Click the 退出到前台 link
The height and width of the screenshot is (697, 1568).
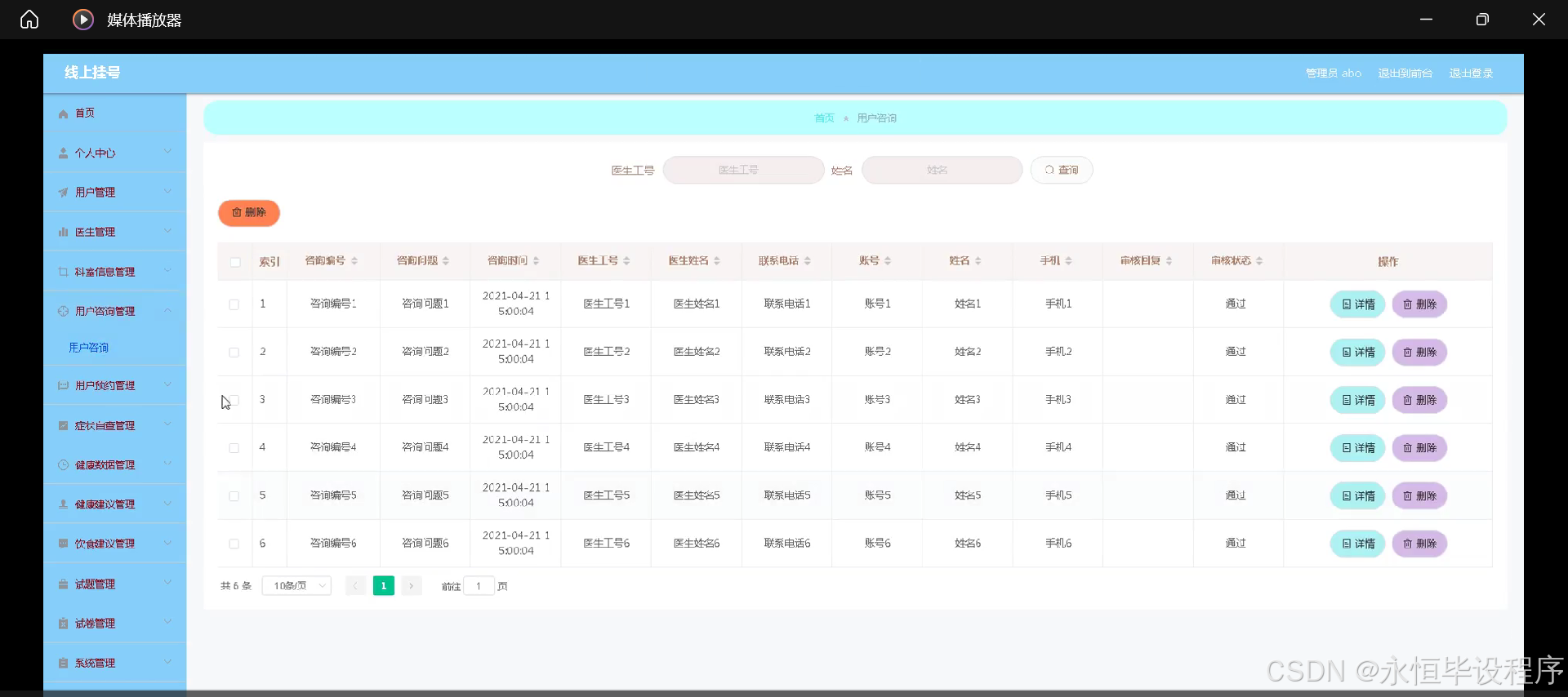coord(1405,73)
